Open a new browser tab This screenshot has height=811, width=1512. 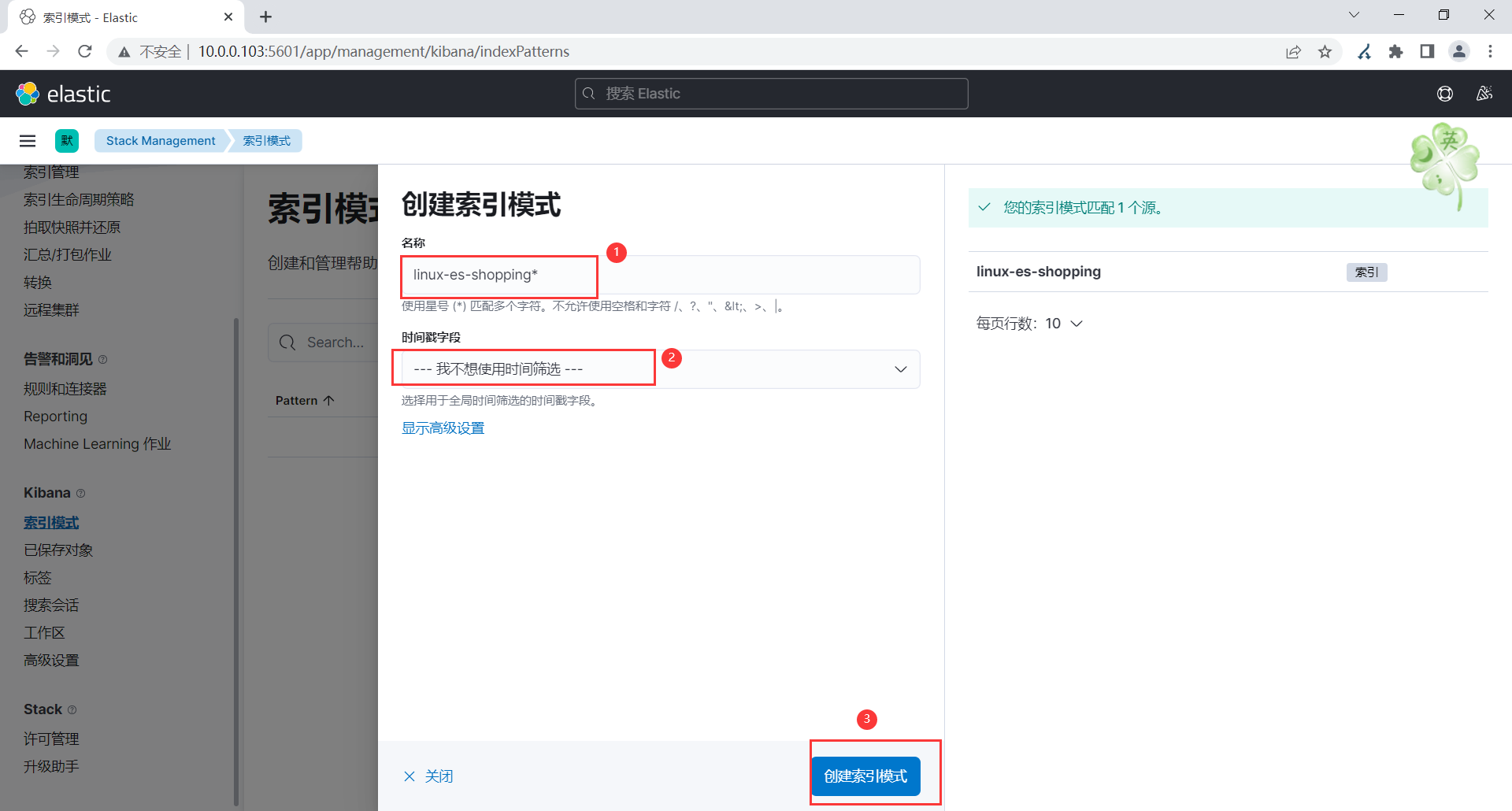click(266, 17)
